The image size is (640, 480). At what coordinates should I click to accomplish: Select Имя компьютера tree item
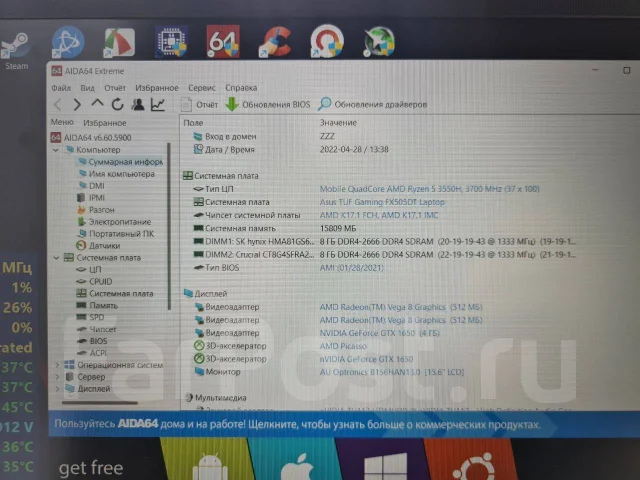[x=117, y=174]
